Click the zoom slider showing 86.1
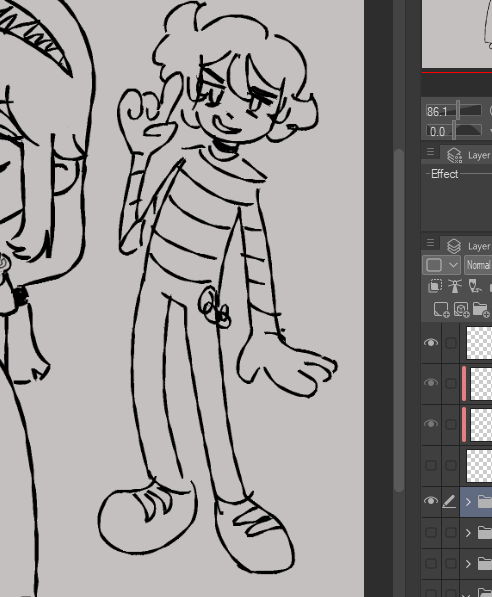The width and height of the screenshot is (492, 597). pos(454,111)
